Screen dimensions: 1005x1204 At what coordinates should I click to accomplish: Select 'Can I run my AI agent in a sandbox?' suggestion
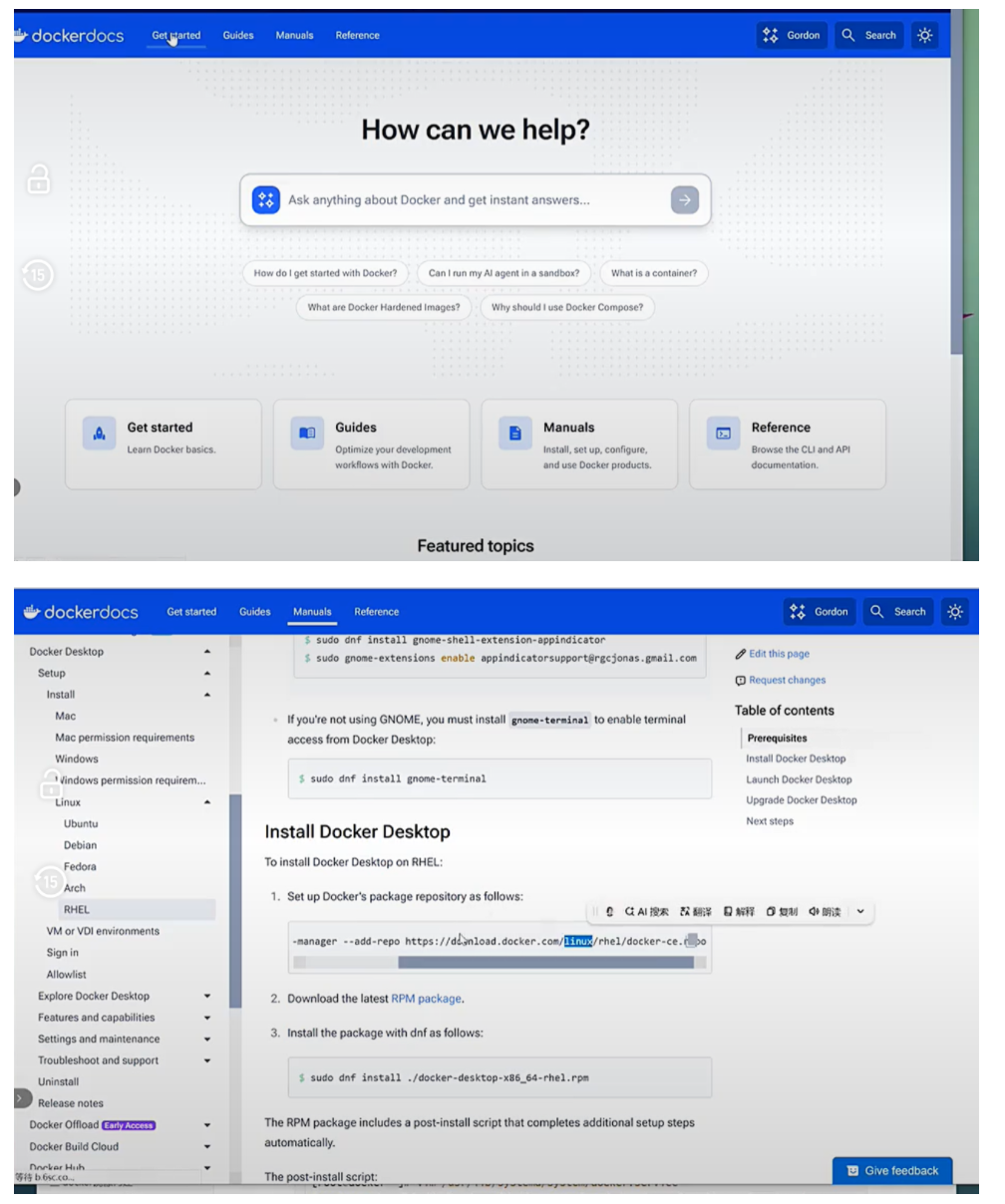503,273
